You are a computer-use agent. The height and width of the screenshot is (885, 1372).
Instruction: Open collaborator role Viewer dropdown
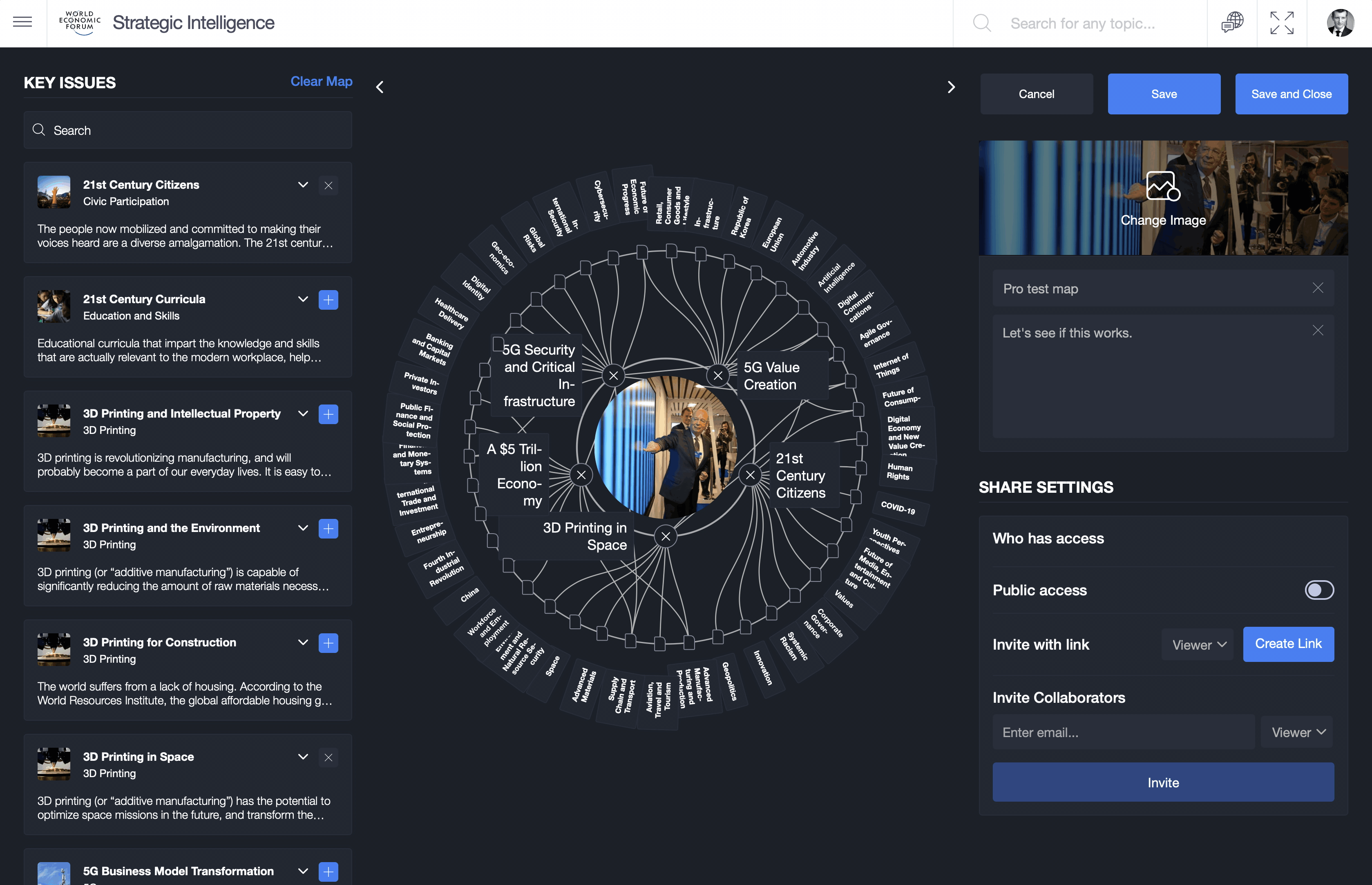[1297, 732]
